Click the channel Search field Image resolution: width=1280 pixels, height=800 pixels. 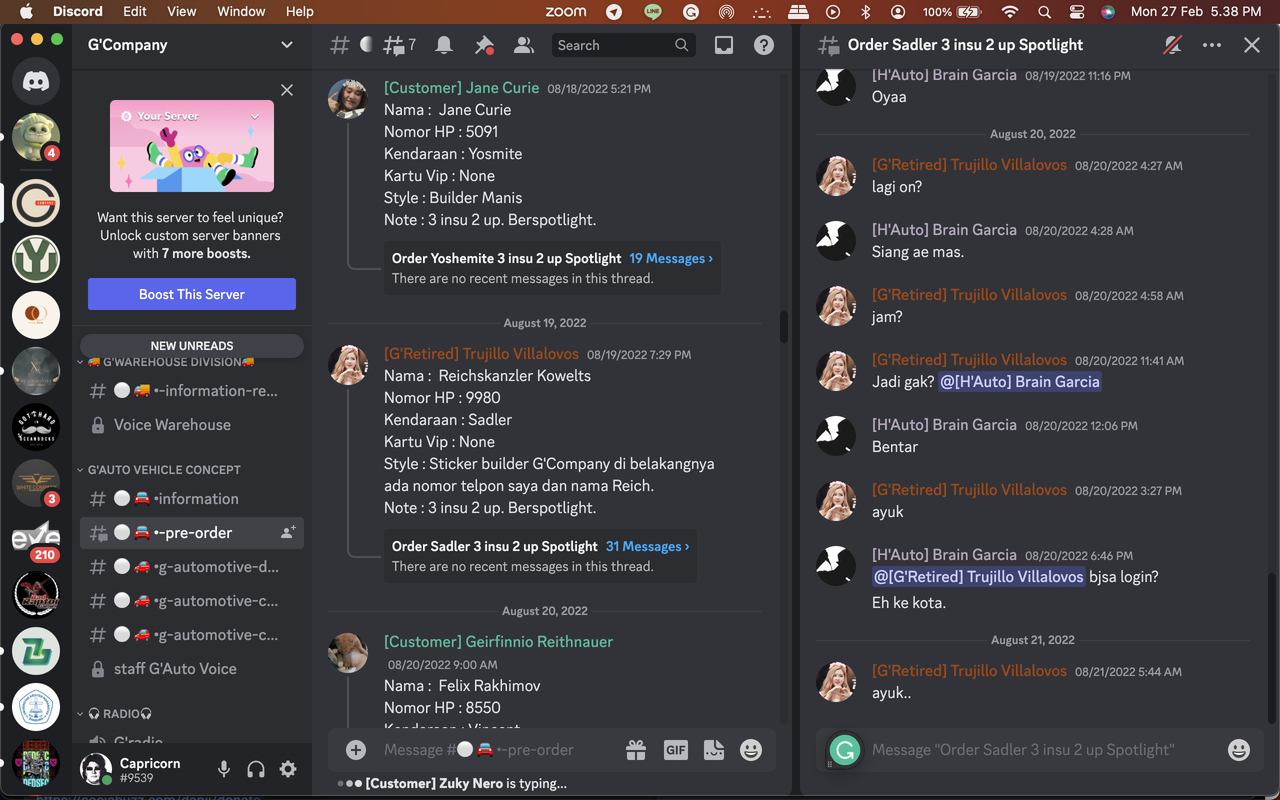tap(623, 45)
